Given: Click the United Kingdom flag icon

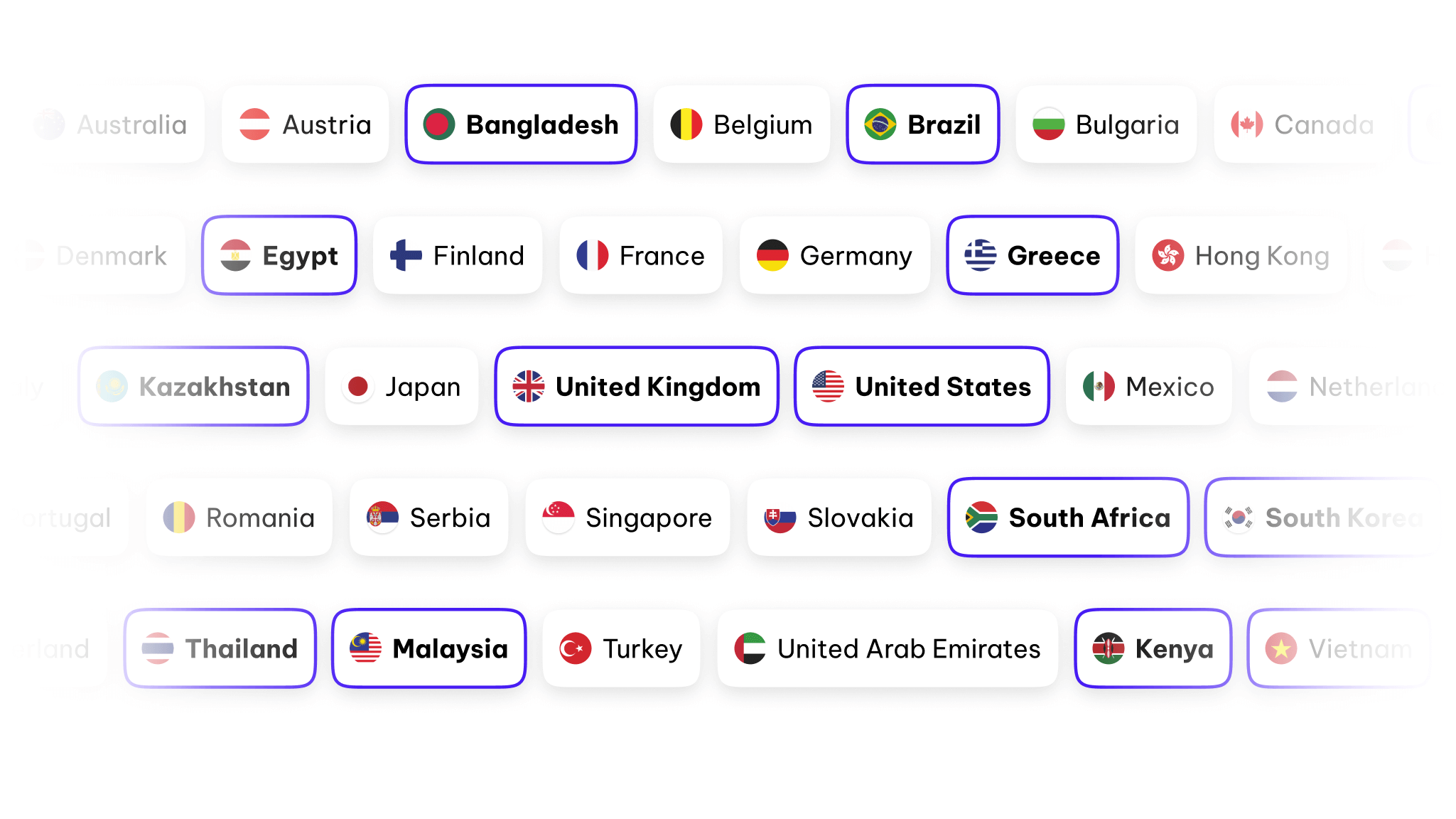Looking at the screenshot, I should 529,387.
